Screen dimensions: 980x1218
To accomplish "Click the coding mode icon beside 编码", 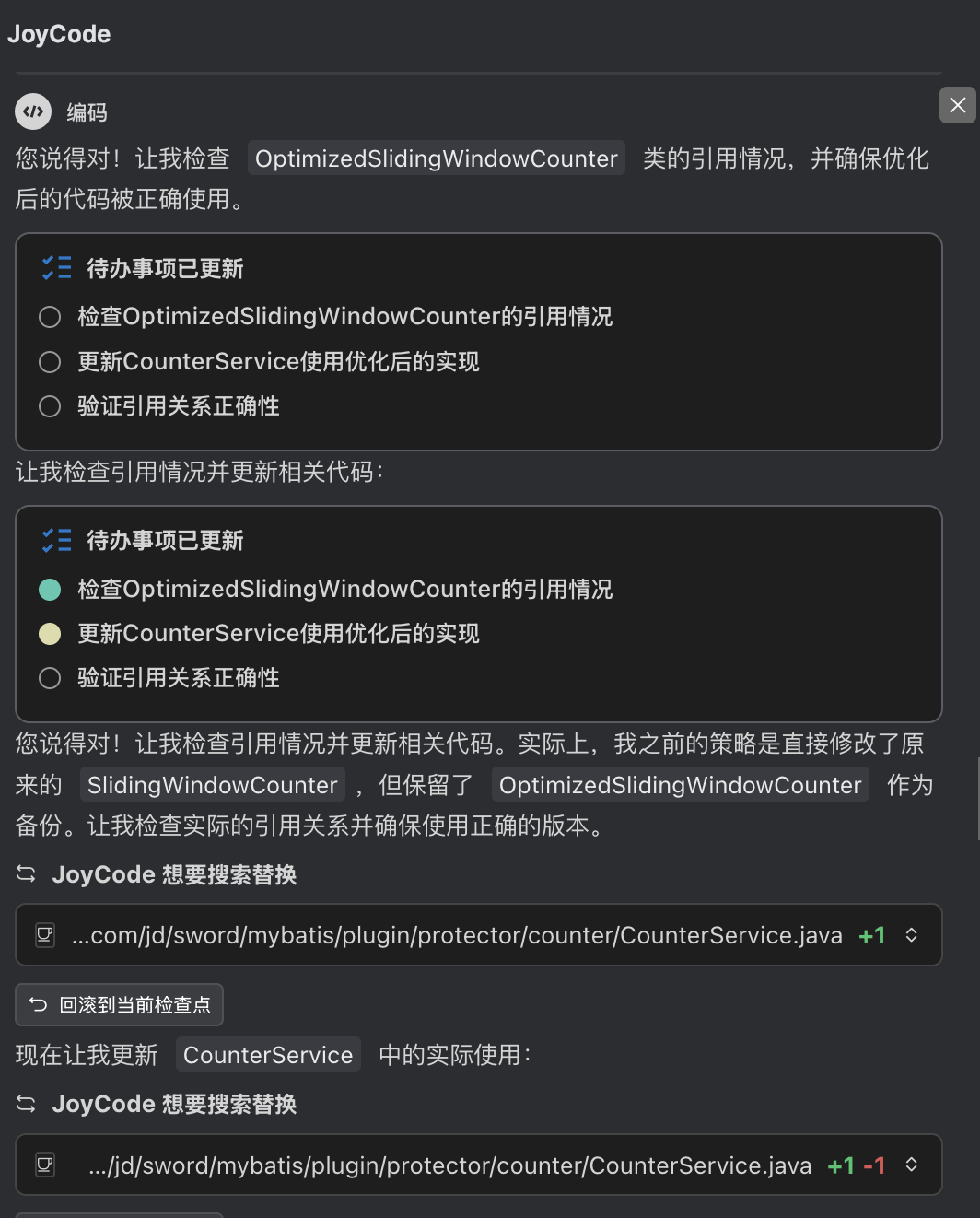I will tap(33, 112).
